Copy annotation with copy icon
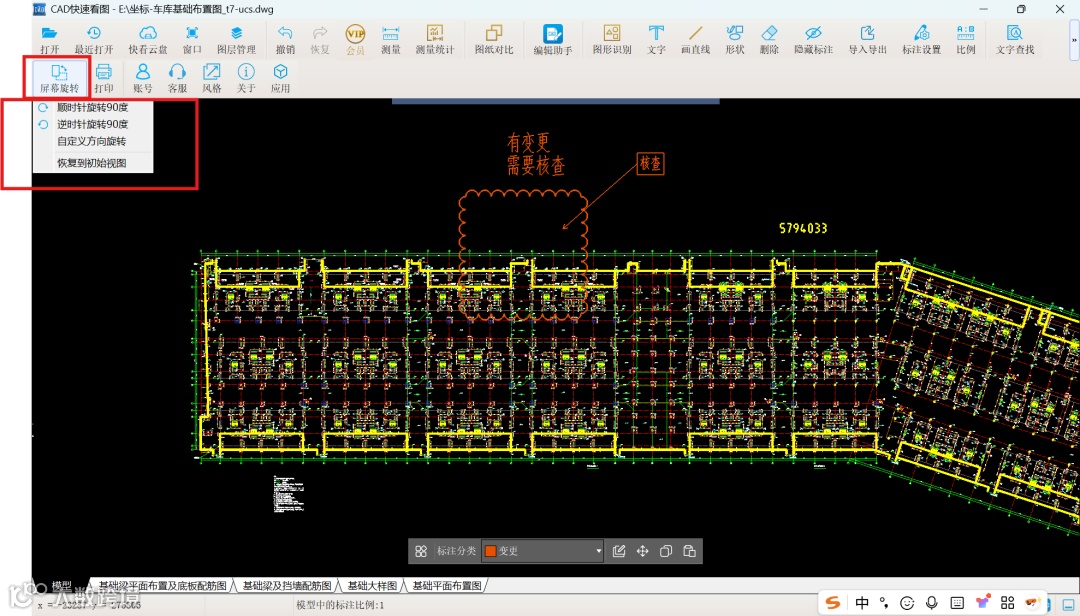The height and width of the screenshot is (616, 1080). (x=665, y=551)
